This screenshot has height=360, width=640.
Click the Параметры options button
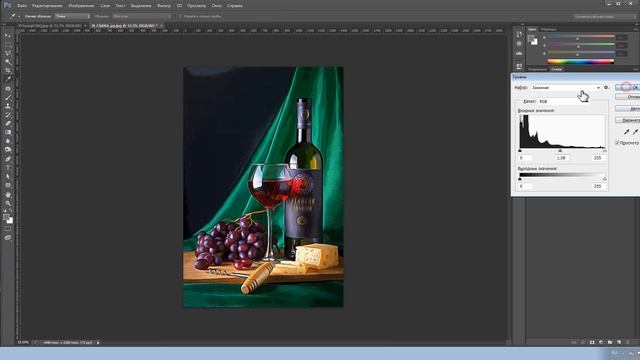click(x=628, y=120)
